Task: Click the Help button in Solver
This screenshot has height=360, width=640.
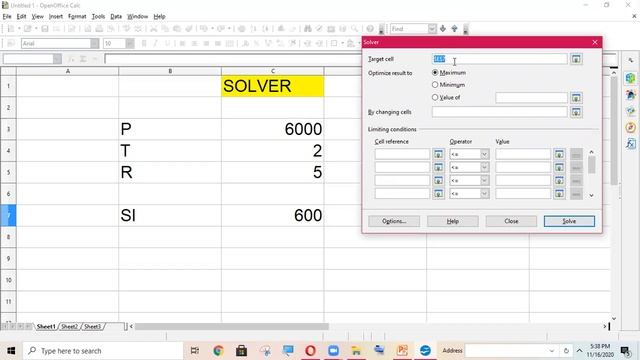Action: point(453,221)
